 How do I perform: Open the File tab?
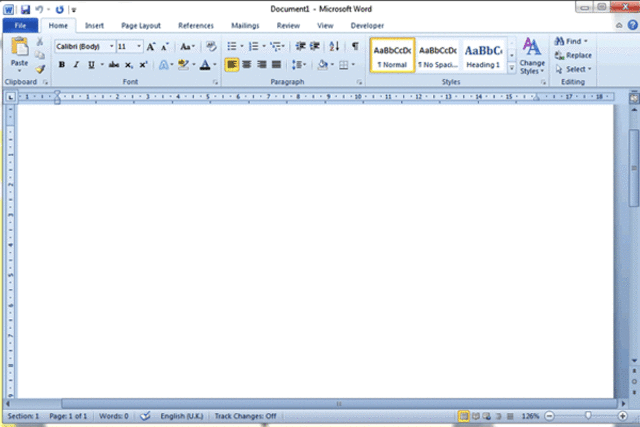(x=20, y=25)
